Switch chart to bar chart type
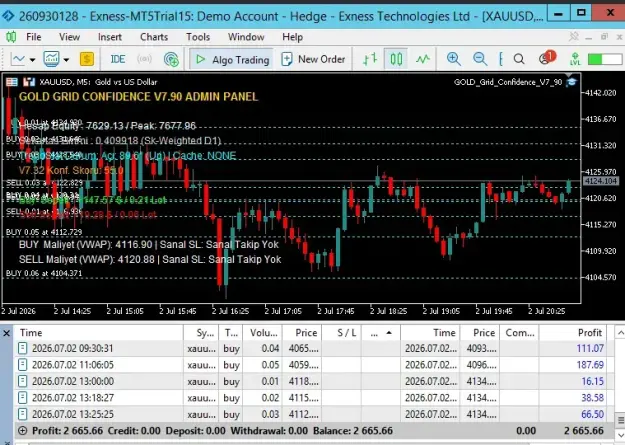Image resolution: width=625 pixels, height=445 pixels. (x=370, y=59)
